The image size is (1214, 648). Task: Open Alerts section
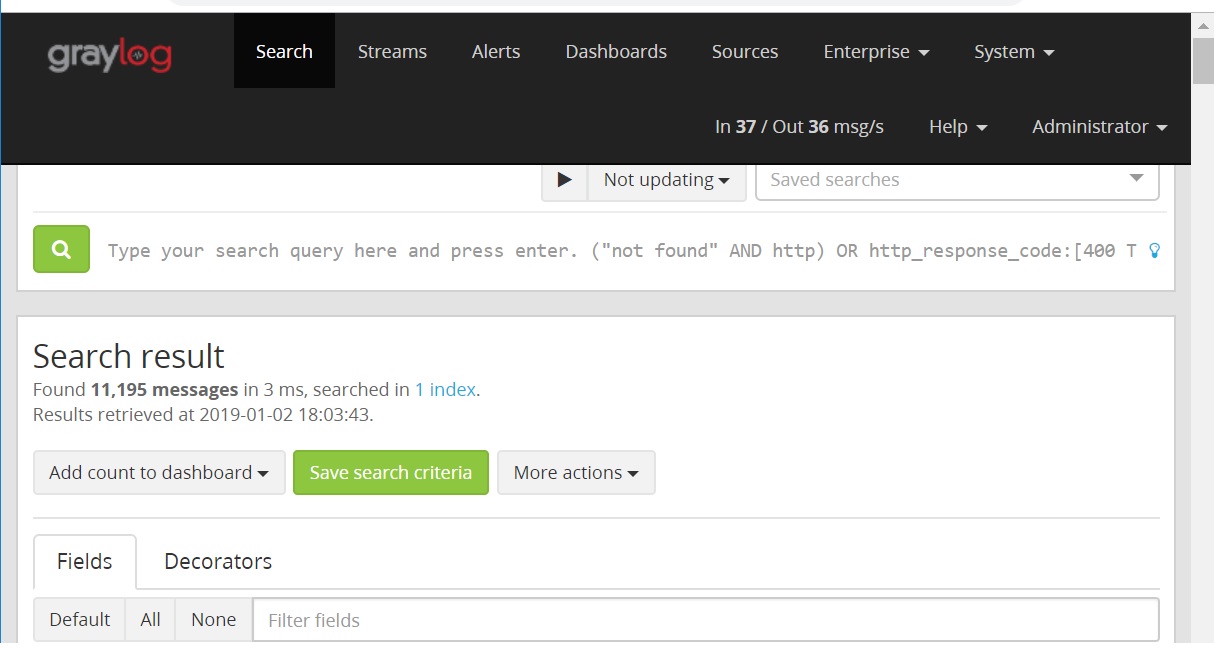[x=496, y=51]
